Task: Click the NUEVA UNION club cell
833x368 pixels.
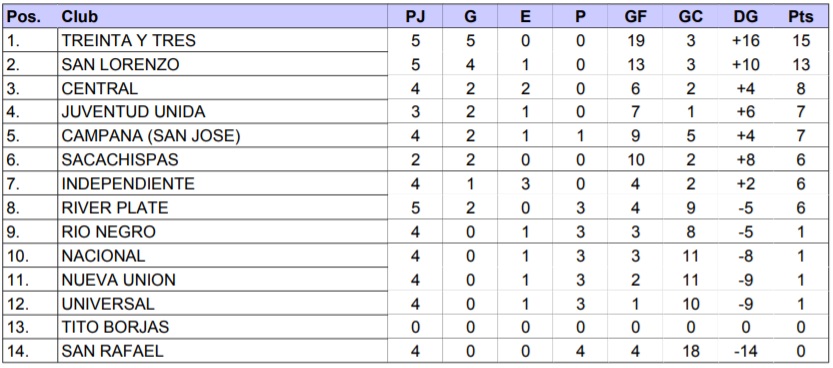Action: pos(222,279)
